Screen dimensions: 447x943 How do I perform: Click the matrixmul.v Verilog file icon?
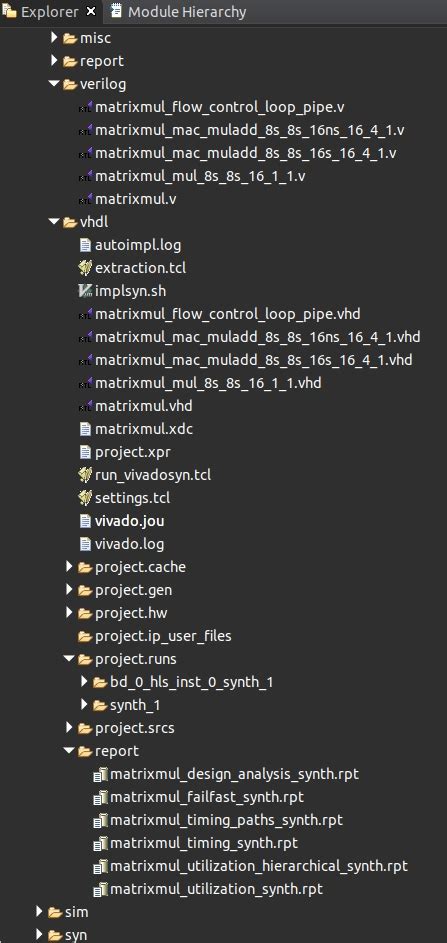coord(85,199)
